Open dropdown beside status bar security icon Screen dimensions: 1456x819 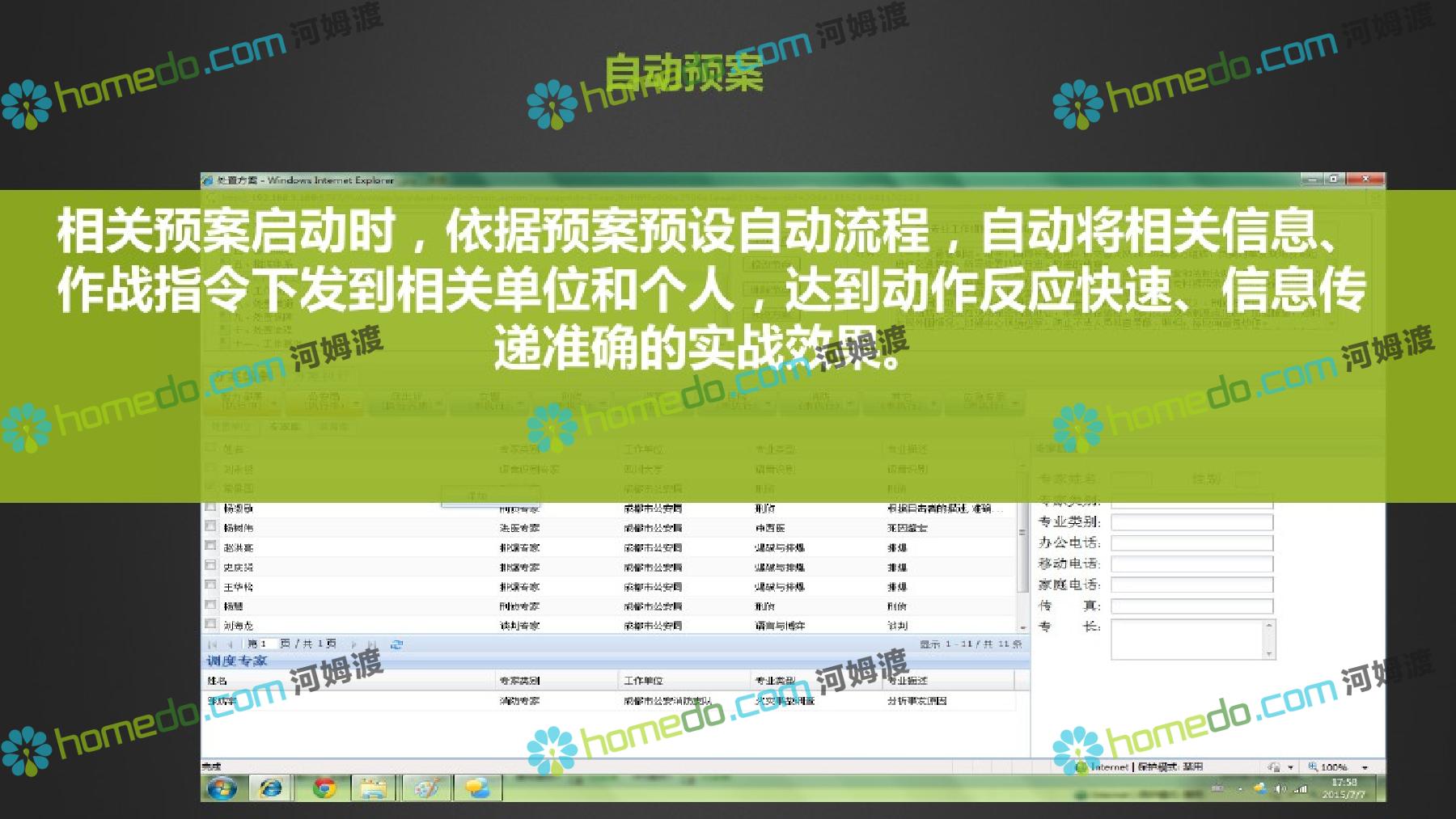point(1290,766)
